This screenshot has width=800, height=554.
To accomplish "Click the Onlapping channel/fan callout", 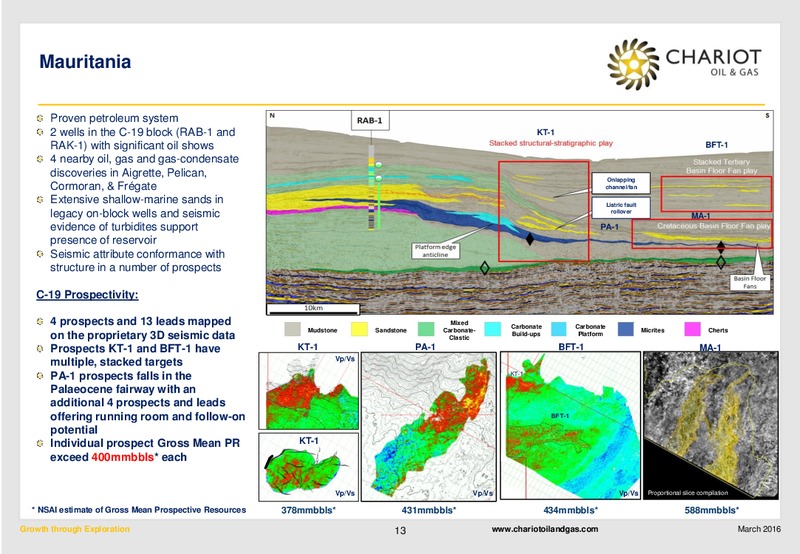I will pyautogui.click(x=621, y=184).
